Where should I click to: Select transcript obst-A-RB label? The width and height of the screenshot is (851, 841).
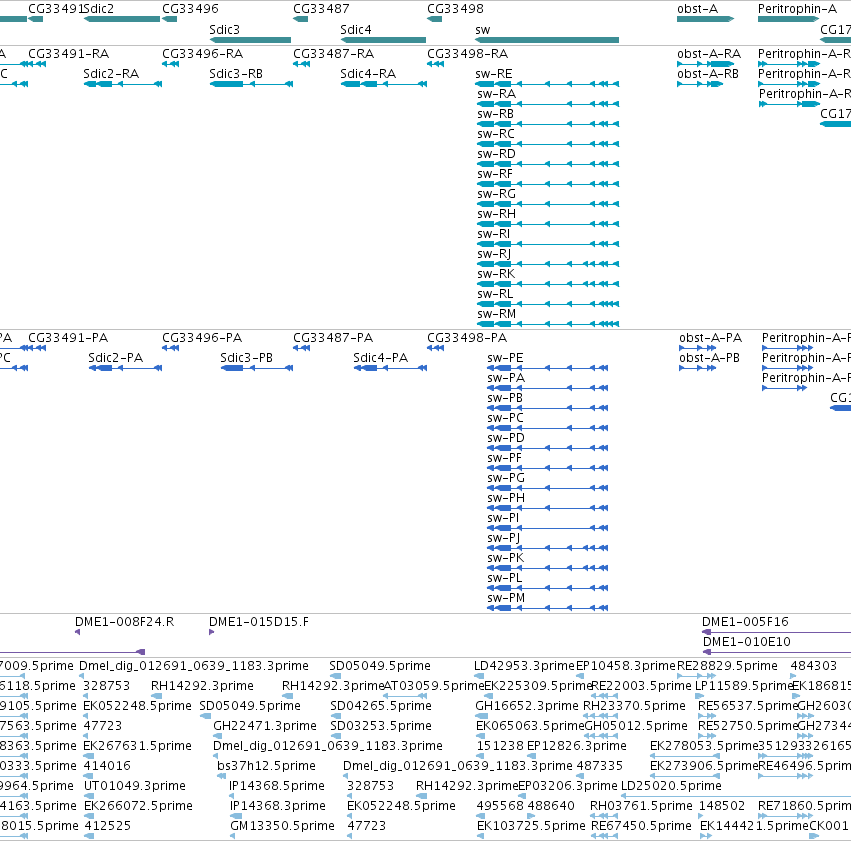coord(708,74)
